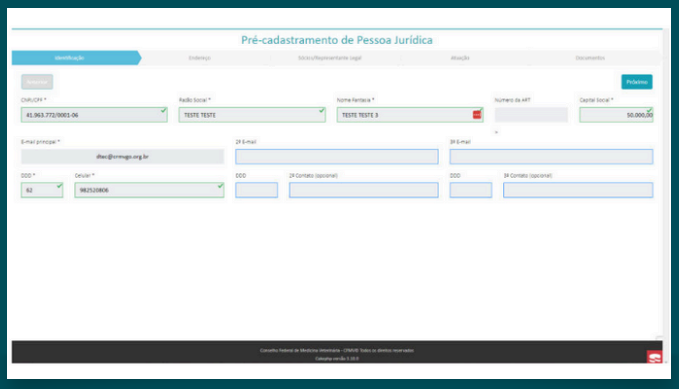Click green checkmark in Razão Social field
This screenshot has width=679, height=389.
tap(321, 110)
